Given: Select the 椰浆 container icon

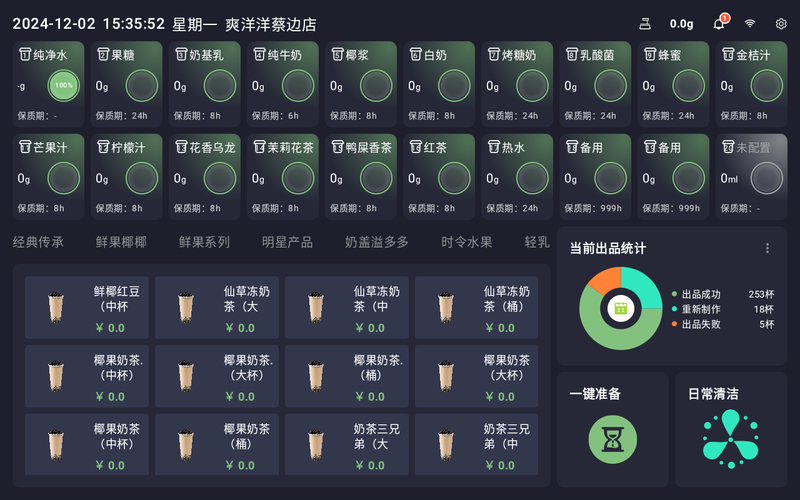Looking at the screenshot, I should click(337, 54).
